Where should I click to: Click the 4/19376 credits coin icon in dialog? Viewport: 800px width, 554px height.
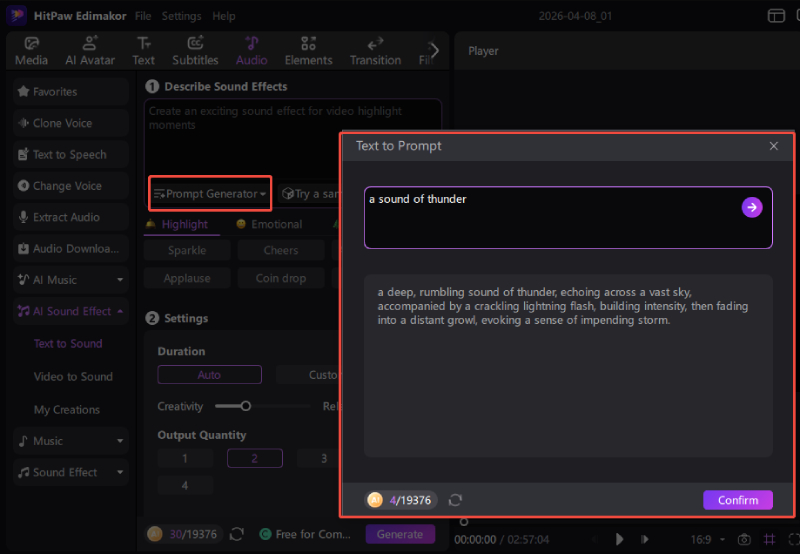[375, 500]
